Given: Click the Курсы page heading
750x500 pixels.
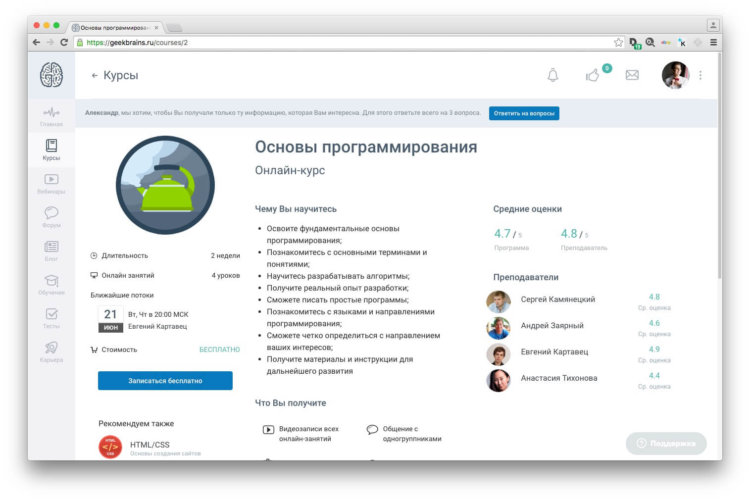Looking at the screenshot, I should coord(121,76).
